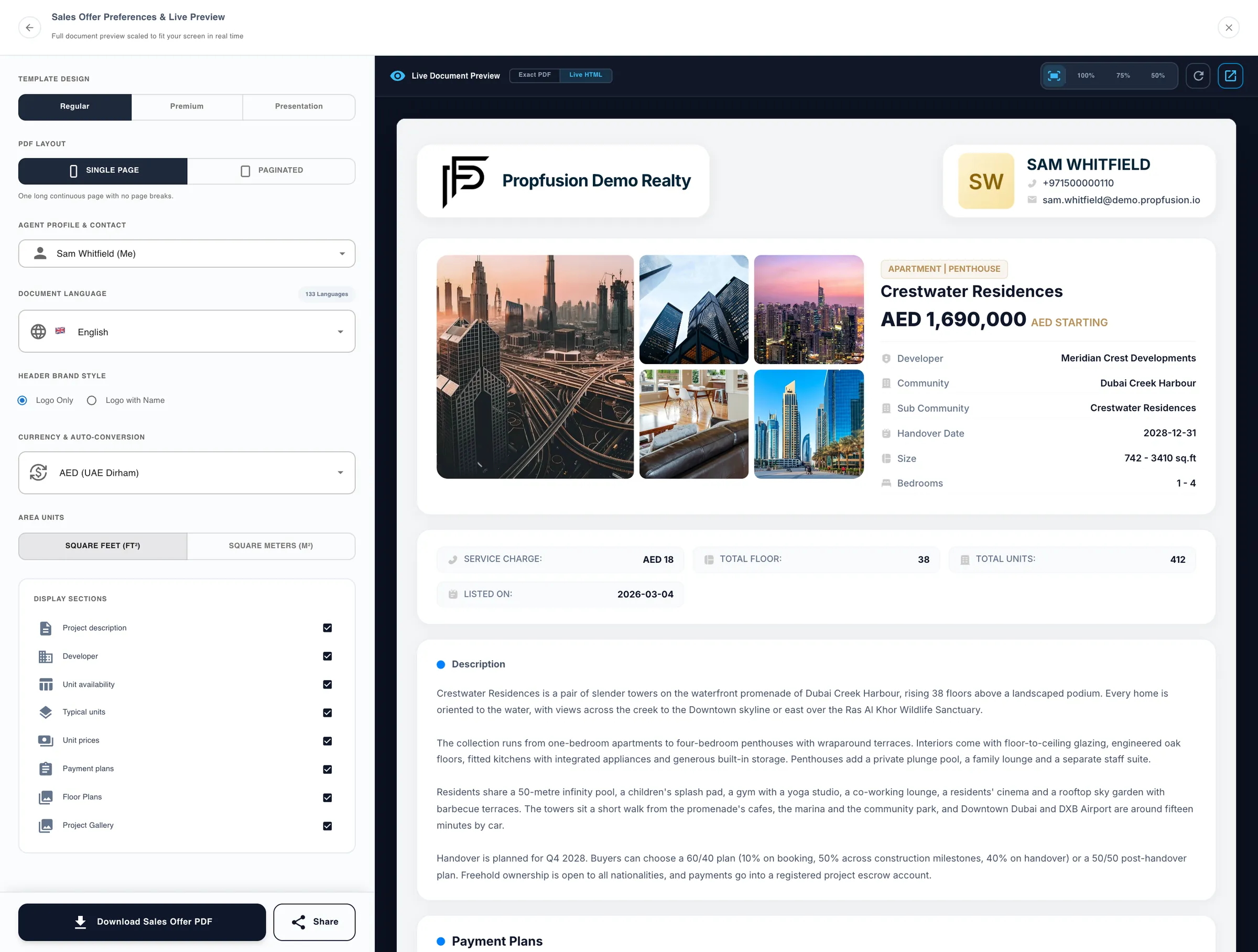Screen dimensions: 1258x952
Task: Refresh the live document preview
Action: [1198, 75]
